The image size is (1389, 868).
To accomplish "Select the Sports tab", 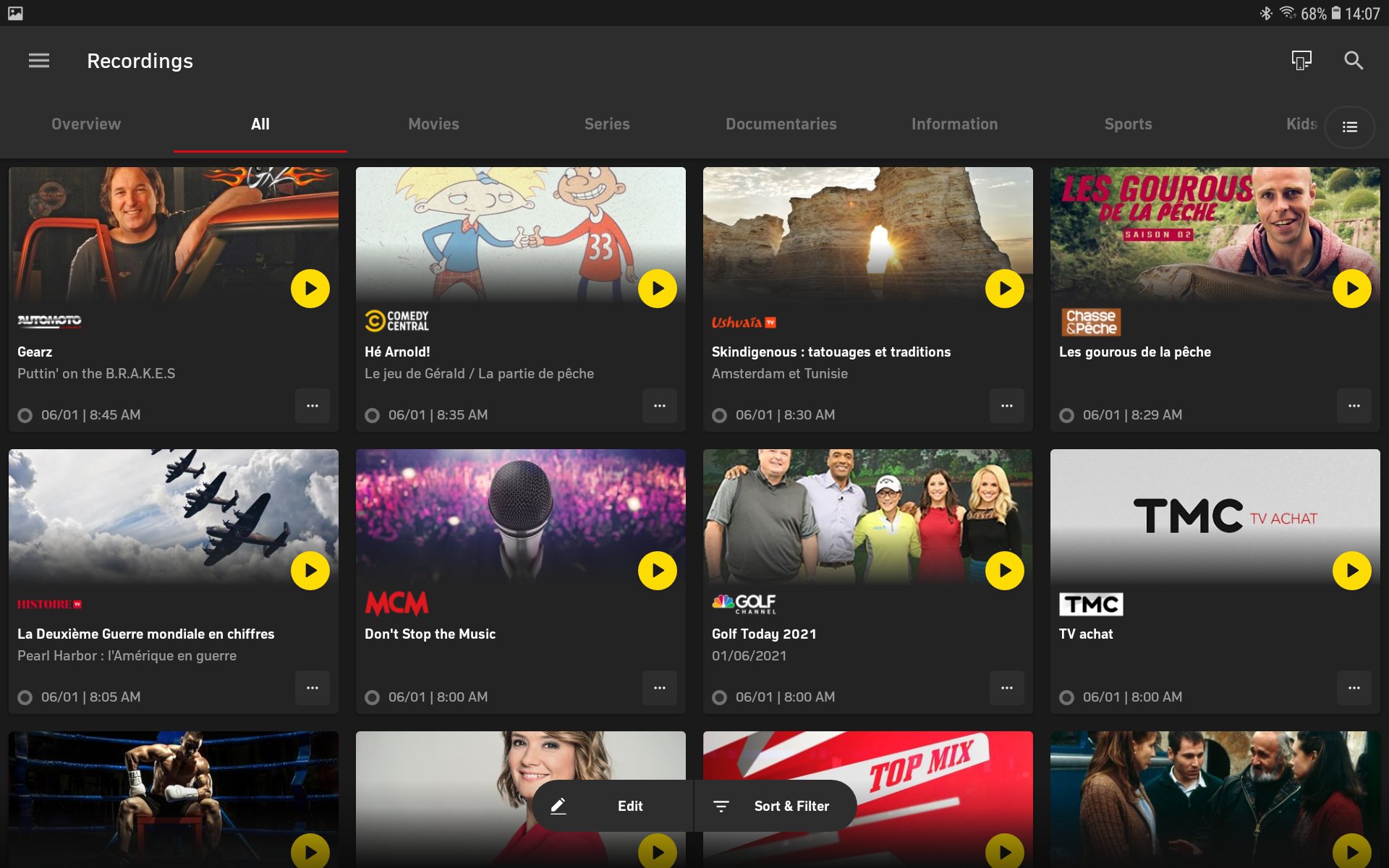I will [x=1128, y=124].
